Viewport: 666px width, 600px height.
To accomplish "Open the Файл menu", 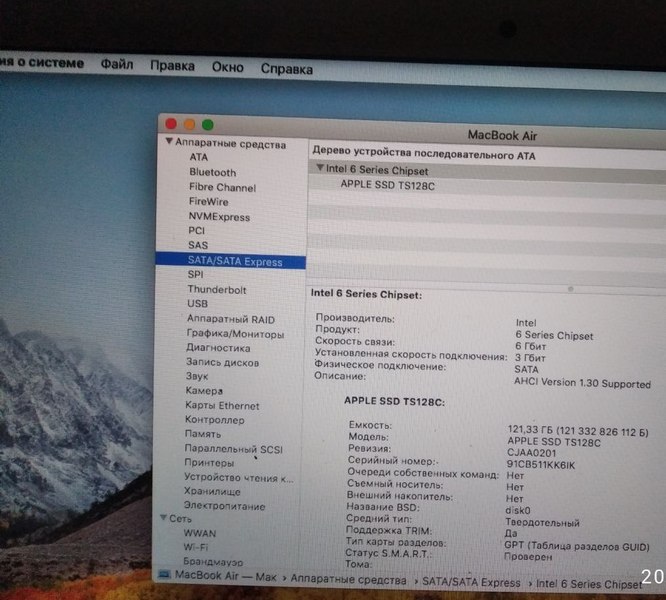I will [x=117, y=65].
